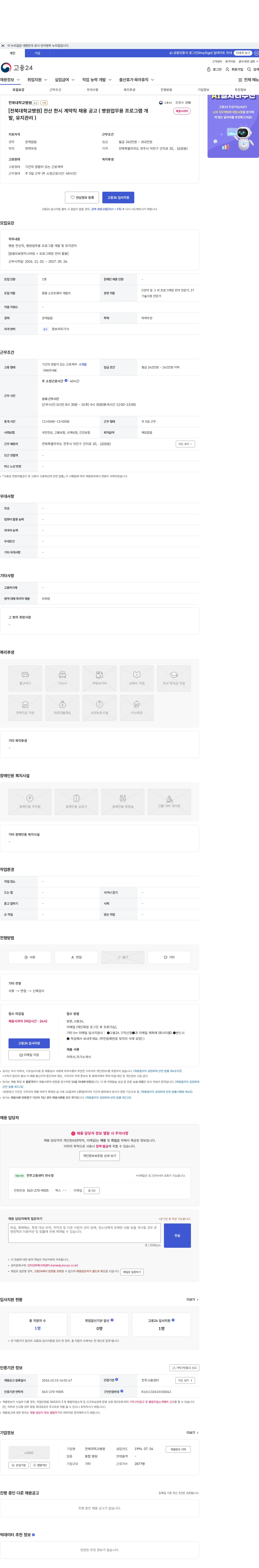Switch to the 개인 user type tab
Image resolution: width=259 pixels, height=1568 pixels.
click(12, 53)
